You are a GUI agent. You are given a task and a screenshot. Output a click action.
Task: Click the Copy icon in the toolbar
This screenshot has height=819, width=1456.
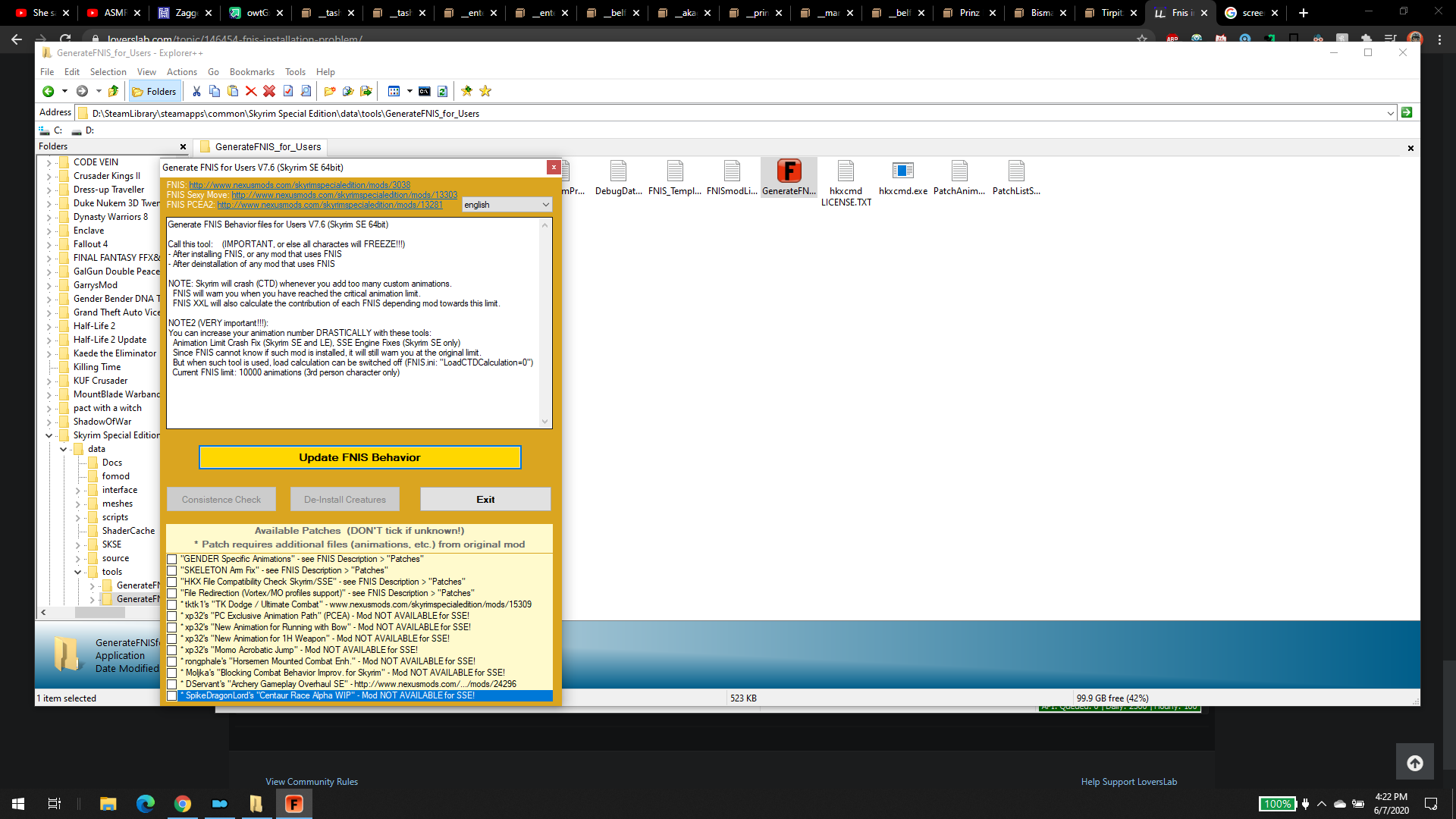coord(215,91)
